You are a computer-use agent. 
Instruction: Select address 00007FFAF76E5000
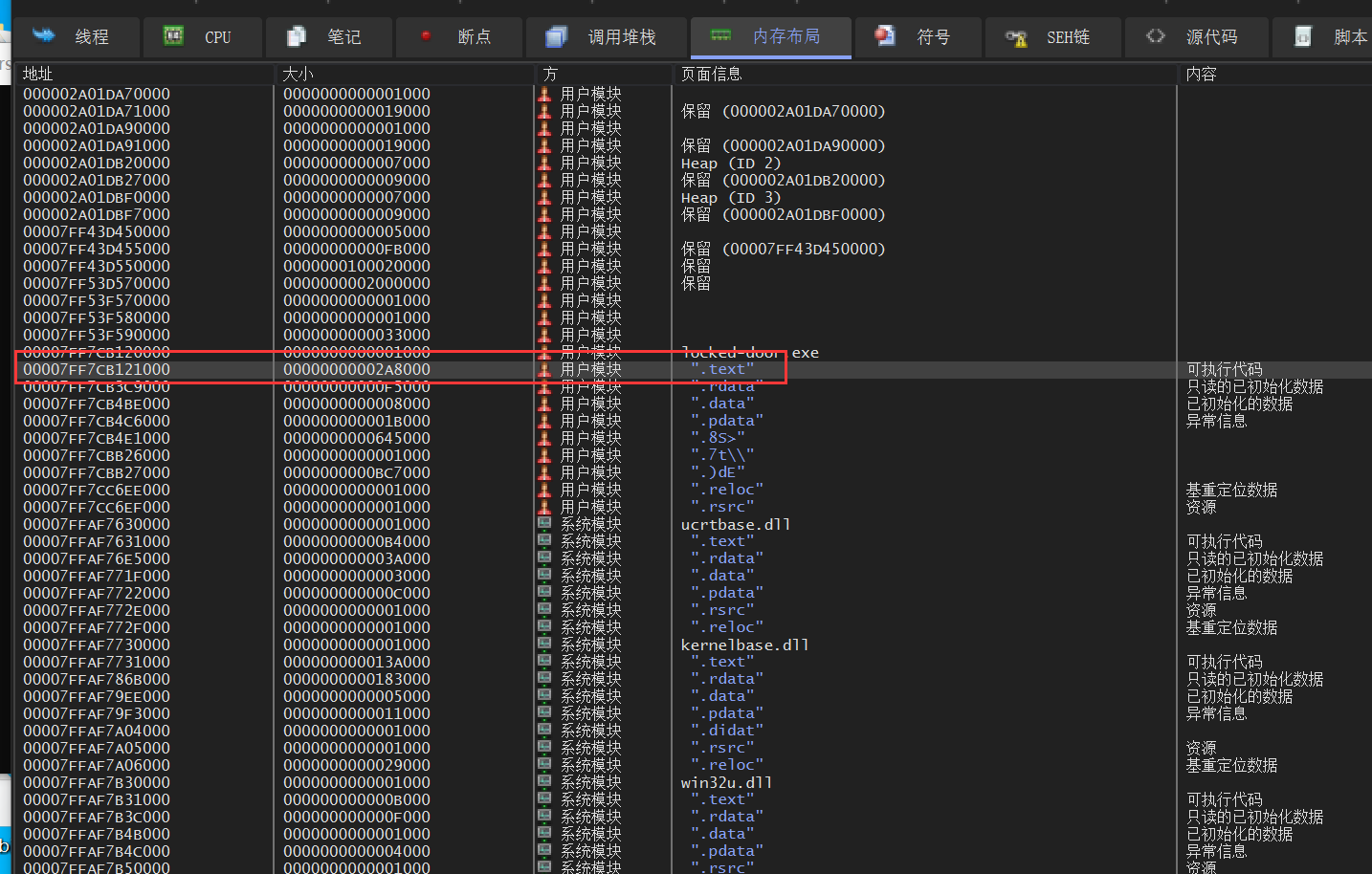coord(97,558)
